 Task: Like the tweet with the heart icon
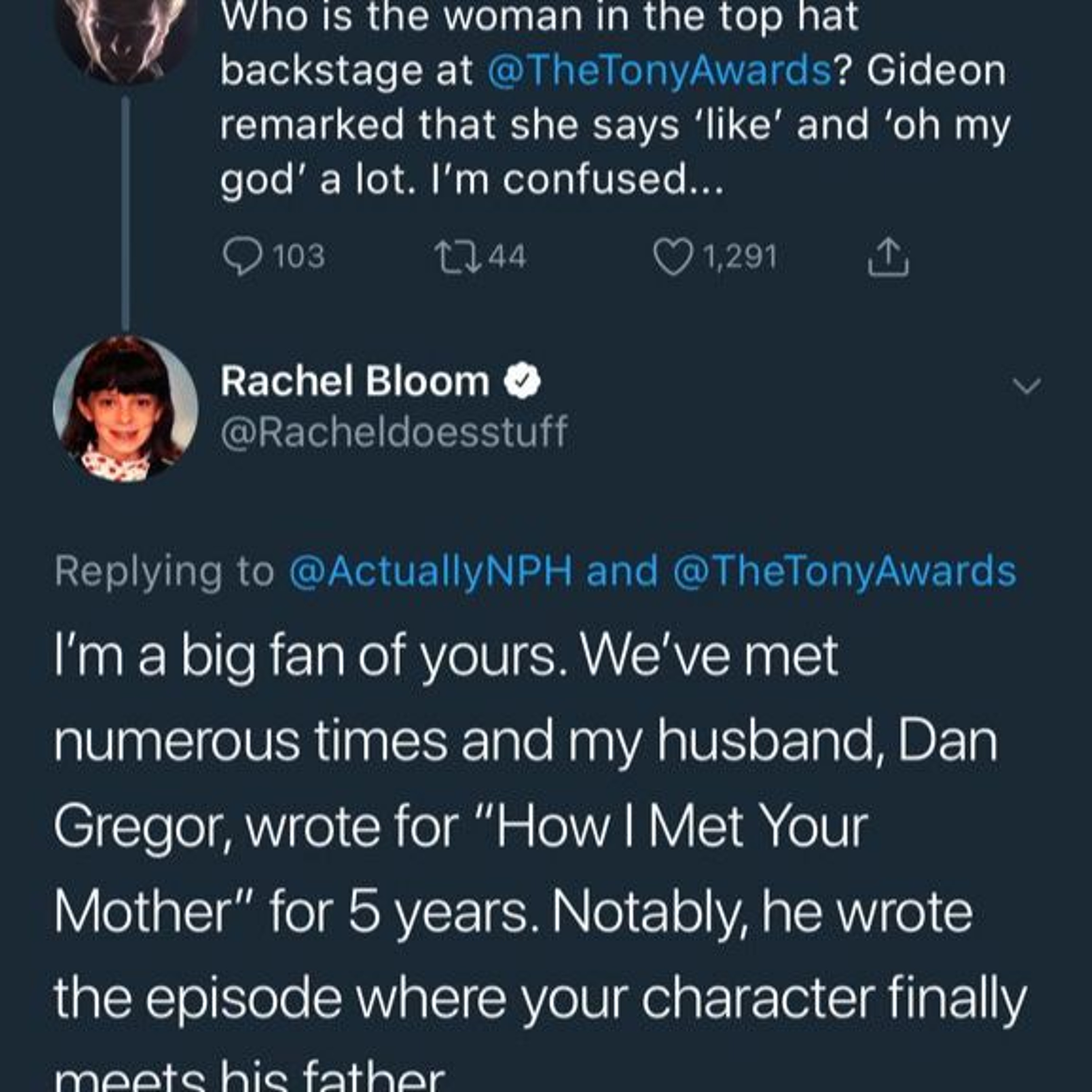pyautogui.click(x=673, y=257)
